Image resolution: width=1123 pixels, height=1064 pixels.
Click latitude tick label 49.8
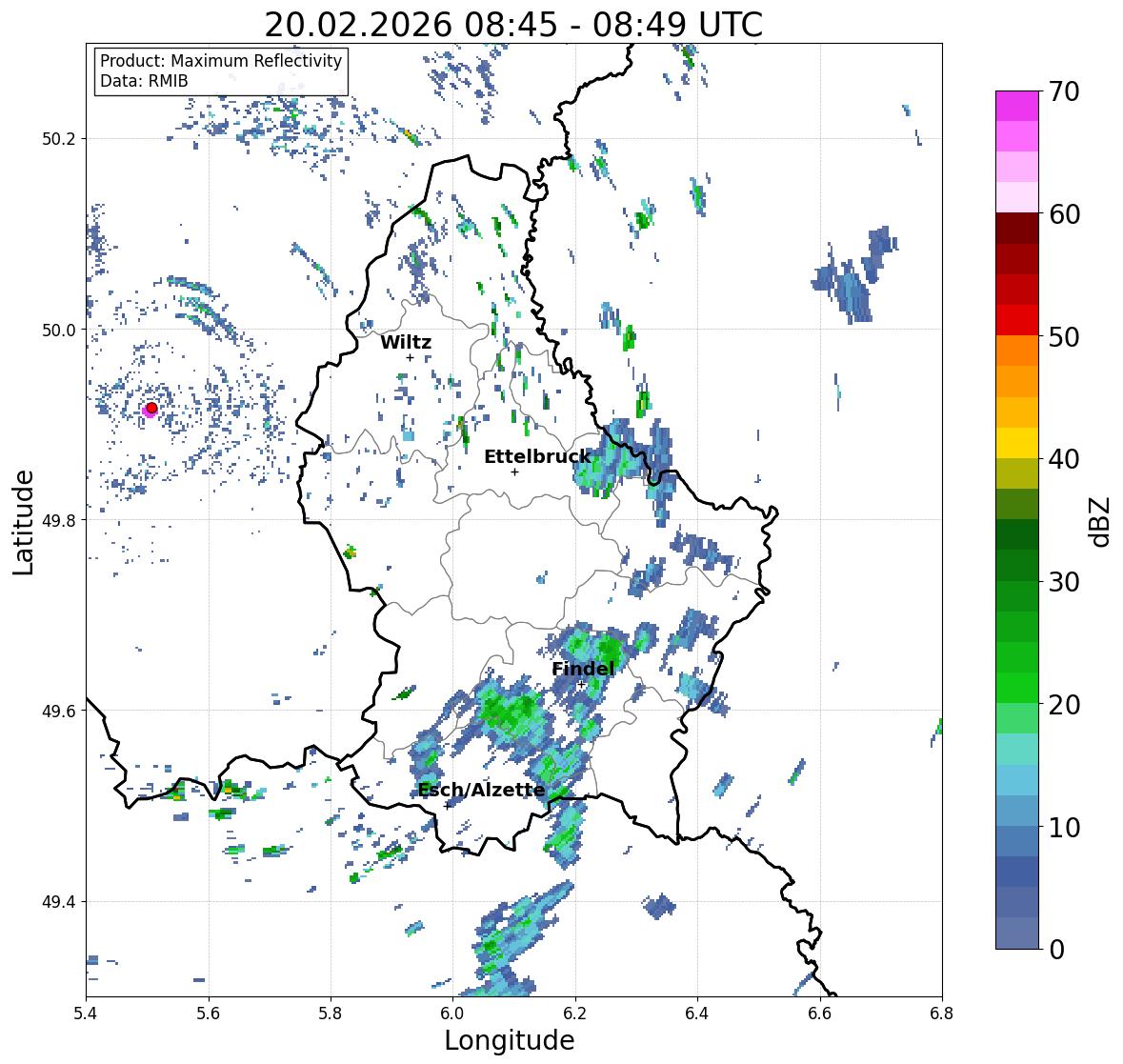tap(59, 520)
